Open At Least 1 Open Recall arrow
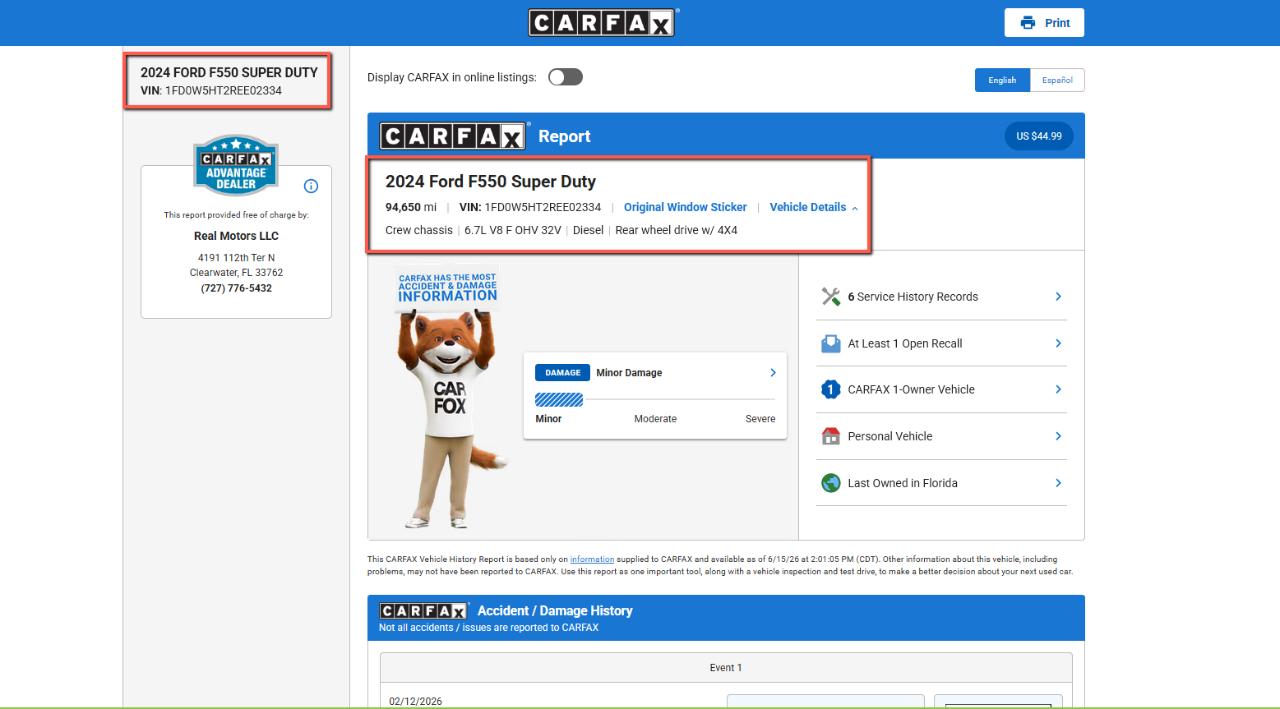The image size is (1280, 709). pyautogui.click(x=1058, y=343)
